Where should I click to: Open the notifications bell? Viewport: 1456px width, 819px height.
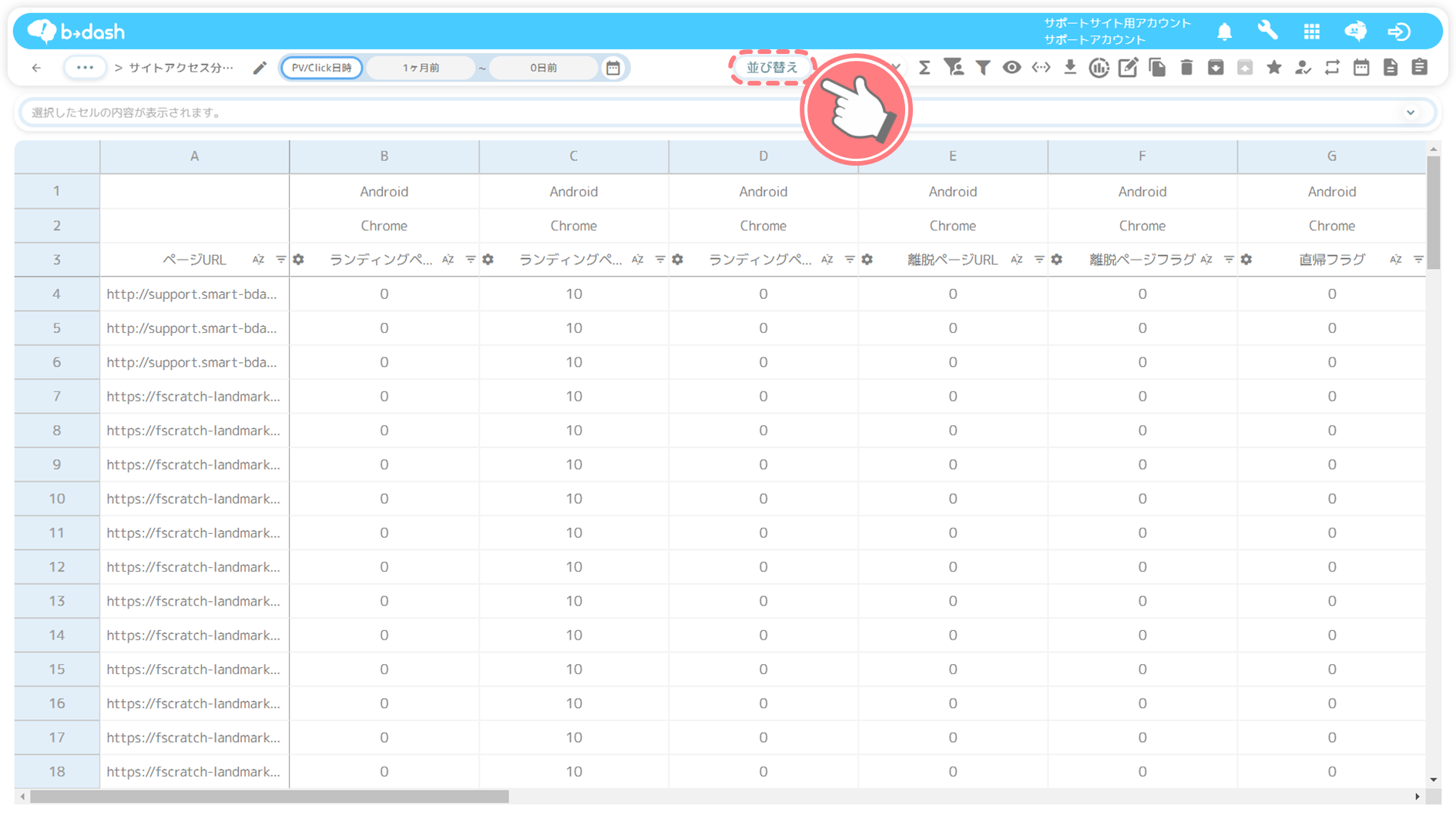(1224, 32)
